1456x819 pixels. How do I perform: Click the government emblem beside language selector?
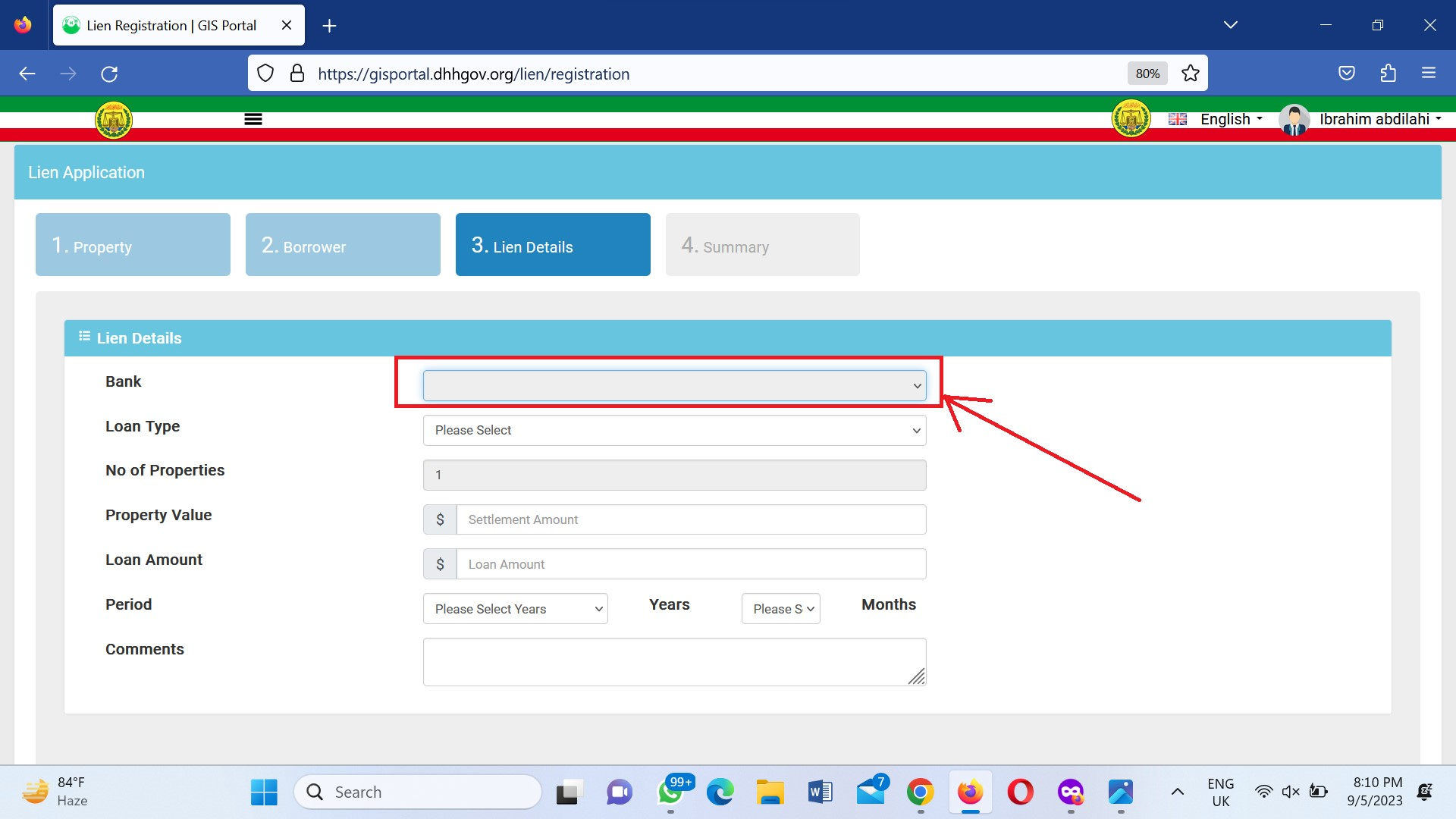[1131, 119]
